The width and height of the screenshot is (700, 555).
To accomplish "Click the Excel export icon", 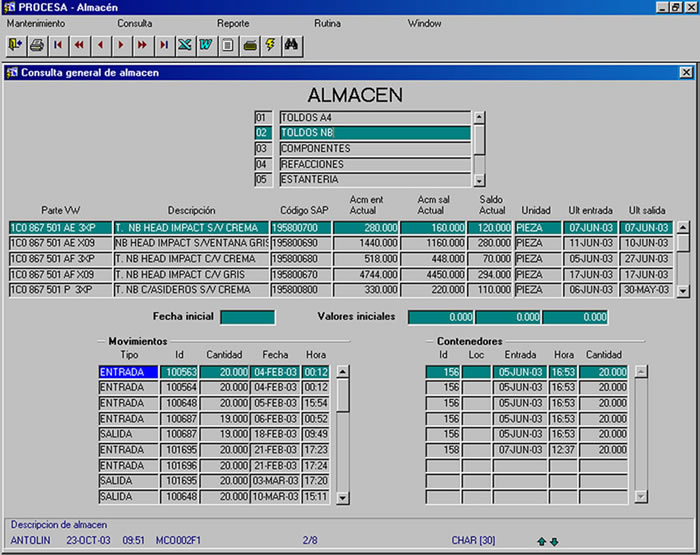I will pyautogui.click(x=185, y=45).
